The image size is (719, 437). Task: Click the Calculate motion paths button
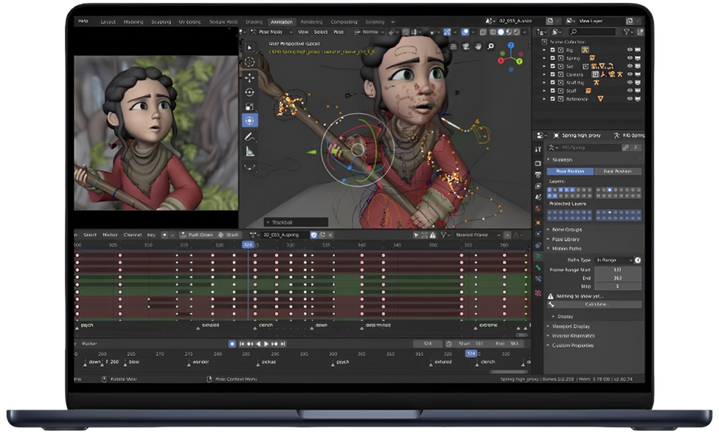click(x=595, y=304)
